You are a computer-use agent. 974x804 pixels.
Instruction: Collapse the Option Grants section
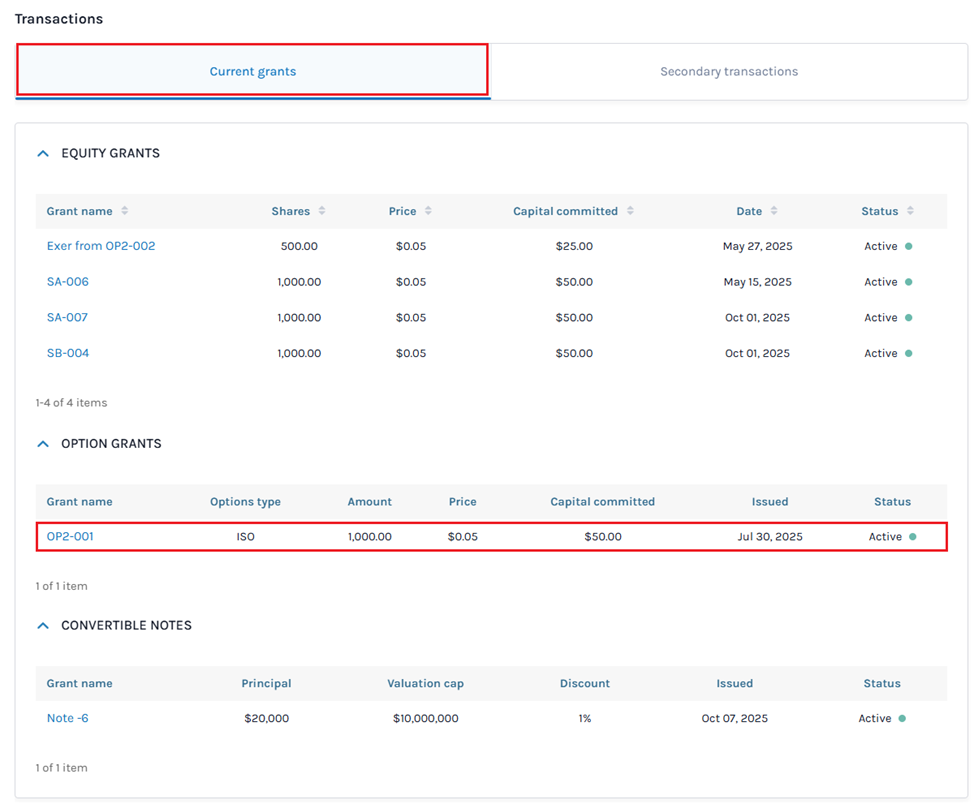pos(43,444)
